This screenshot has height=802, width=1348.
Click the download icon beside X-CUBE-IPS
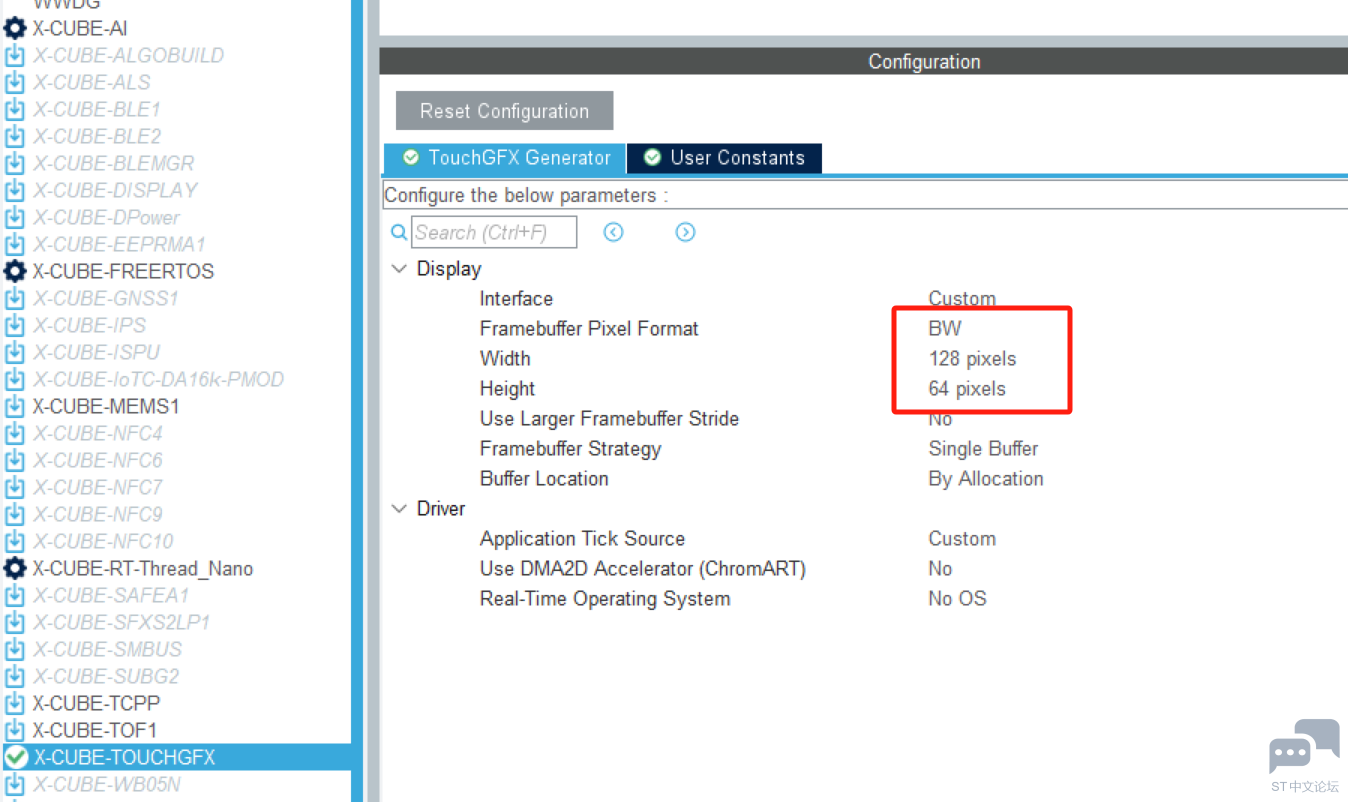[x=15, y=326]
